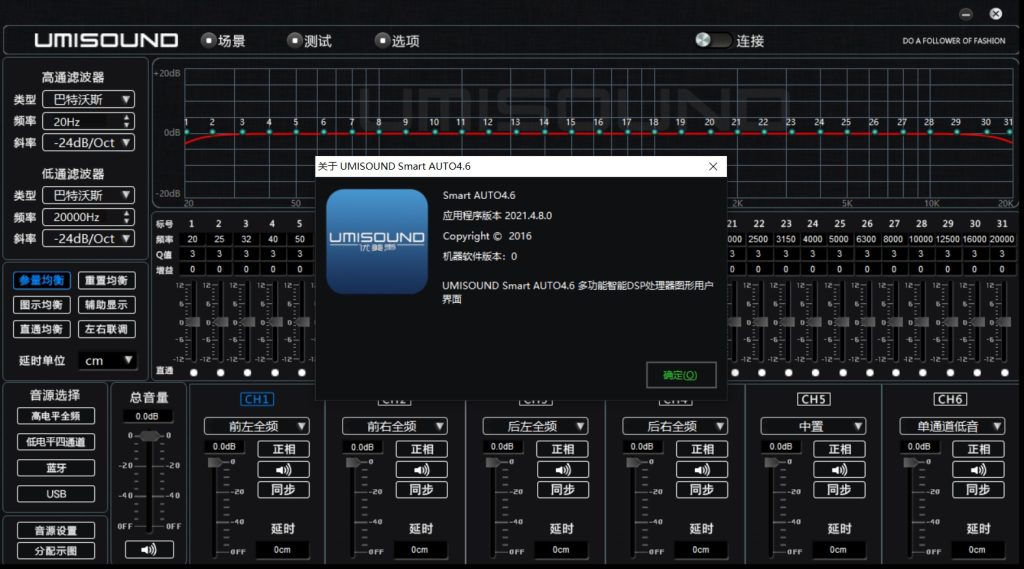
Task: Click CH1 delay 0cm field
Action: [282, 550]
